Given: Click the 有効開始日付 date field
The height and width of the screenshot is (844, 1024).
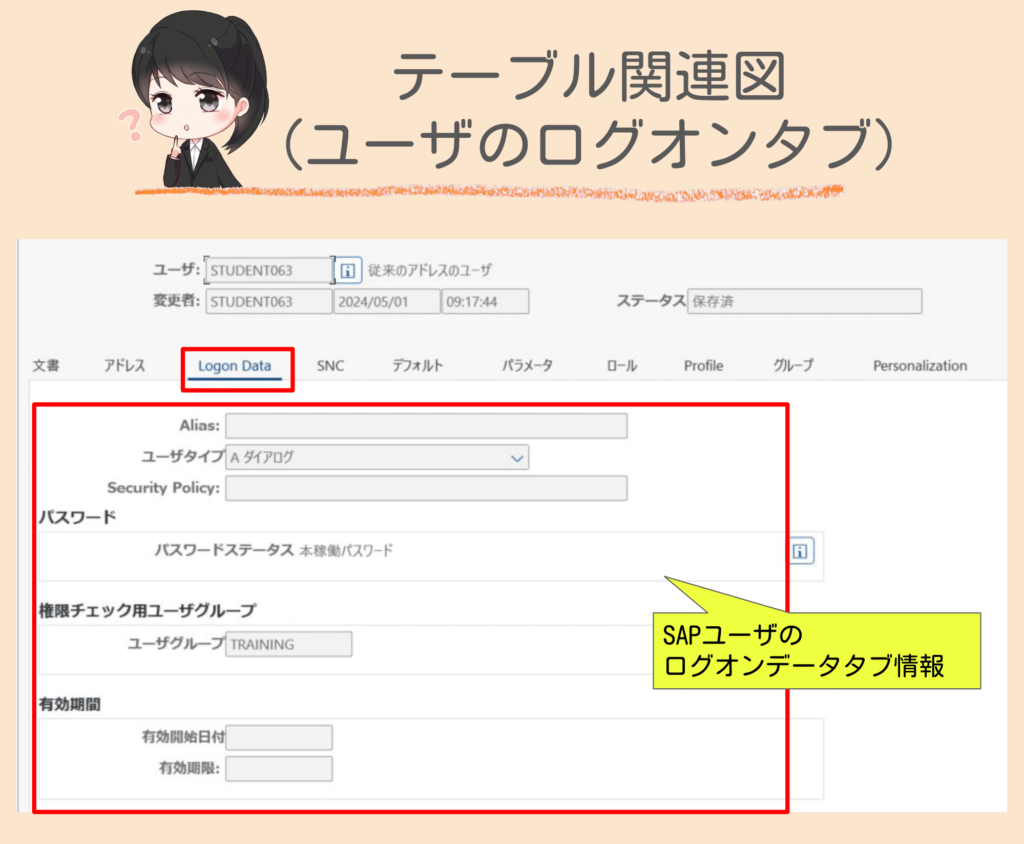Looking at the screenshot, I should click(x=279, y=737).
